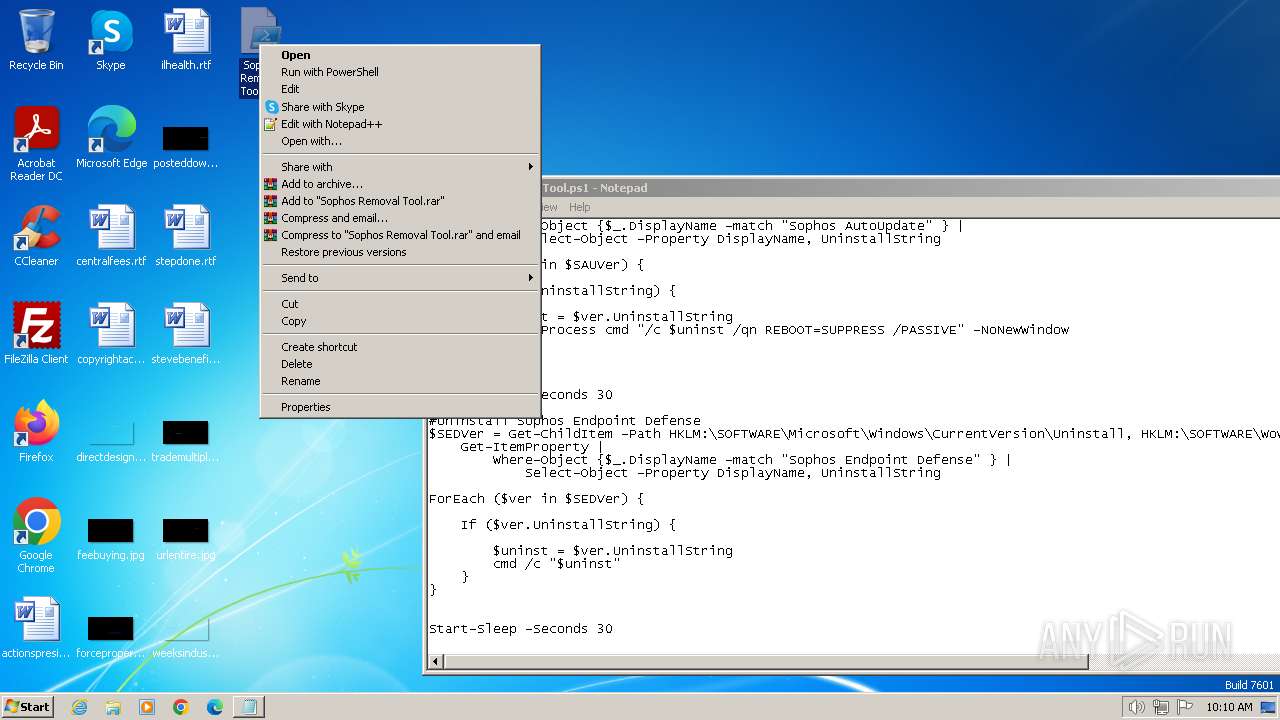The image size is (1280, 720).
Task: Click the cmd /c "$uninst" line in Notepad
Action: [x=556, y=564]
